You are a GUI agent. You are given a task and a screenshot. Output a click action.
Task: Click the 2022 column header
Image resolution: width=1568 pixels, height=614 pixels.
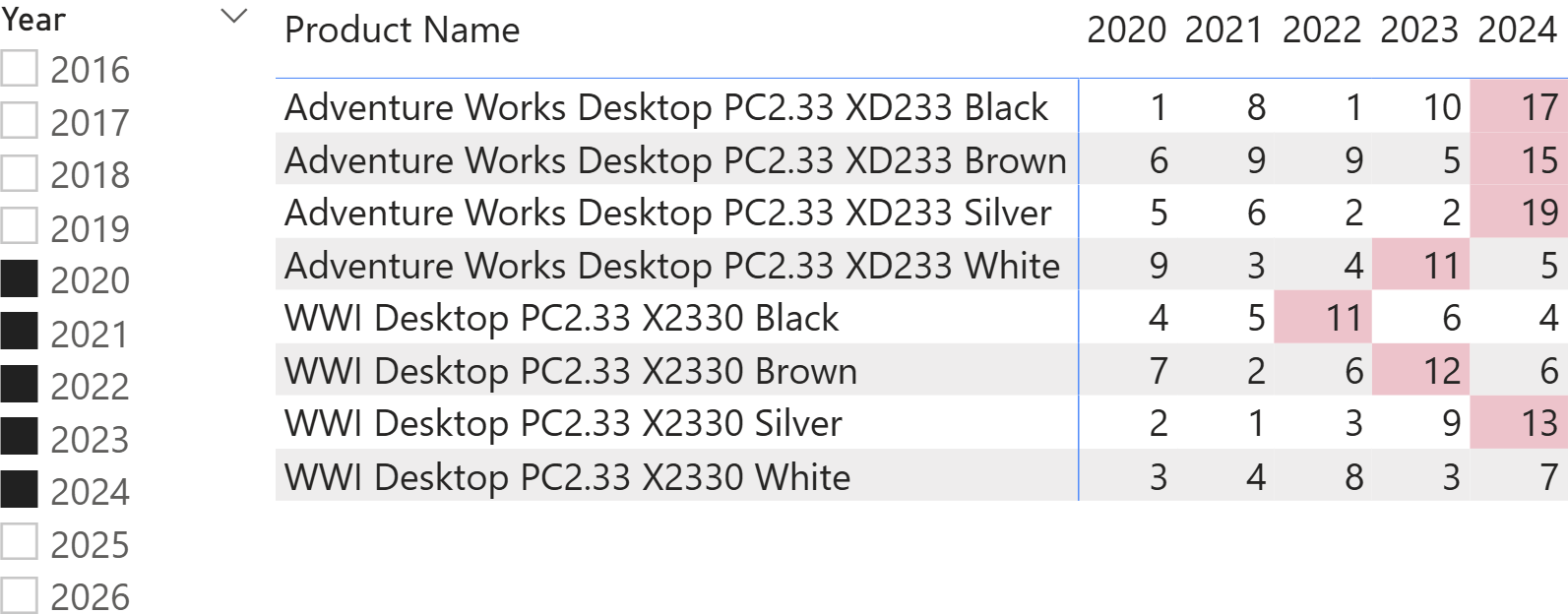click(x=1321, y=31)
